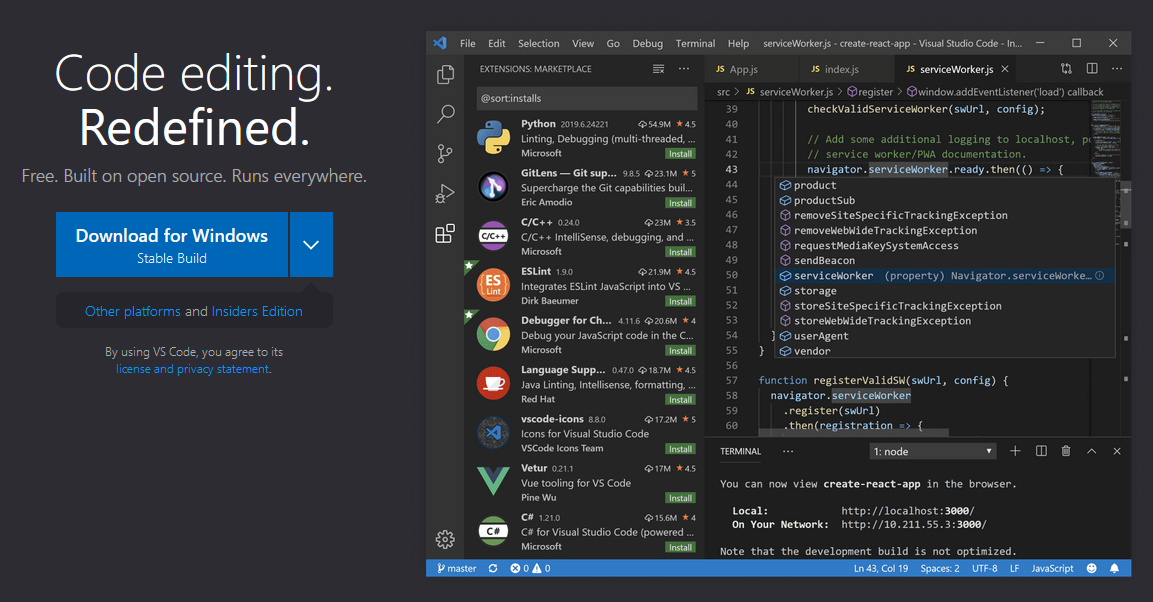Open the Manage gear icon at bottom left
This screenshot has height=602, width=1153.
pyautogui.click(x=445, y=539)
